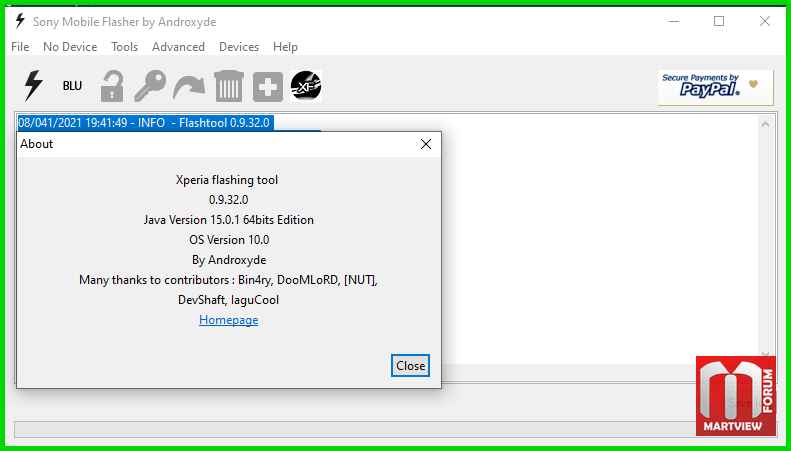Click the plus sign bundle creation icon

[x=267, y=87]
